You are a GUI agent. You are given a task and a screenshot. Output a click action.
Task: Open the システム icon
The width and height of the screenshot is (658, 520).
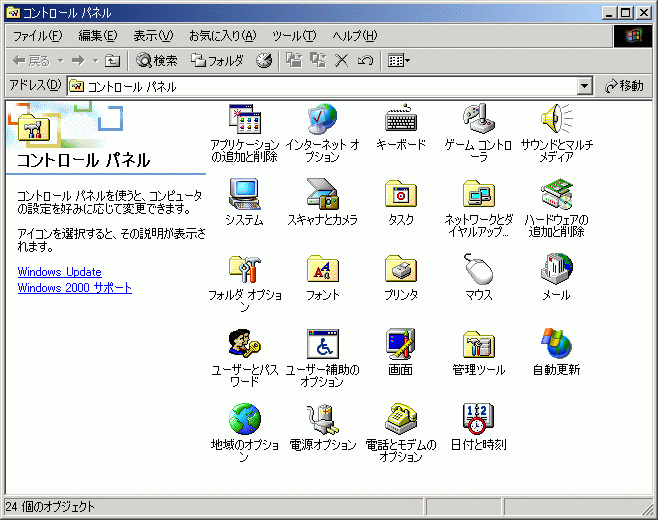pyautogui.click(x=245, y=194)
